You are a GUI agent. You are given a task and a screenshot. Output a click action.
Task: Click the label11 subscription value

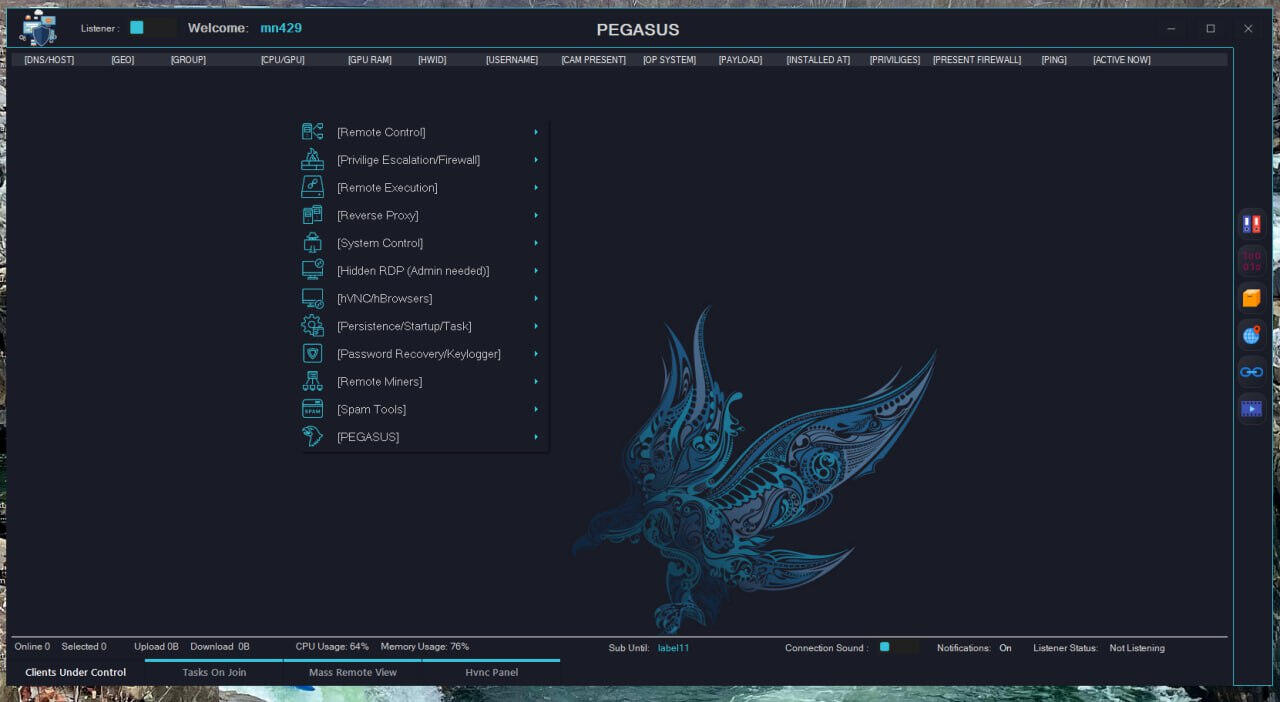coord(673,648)
